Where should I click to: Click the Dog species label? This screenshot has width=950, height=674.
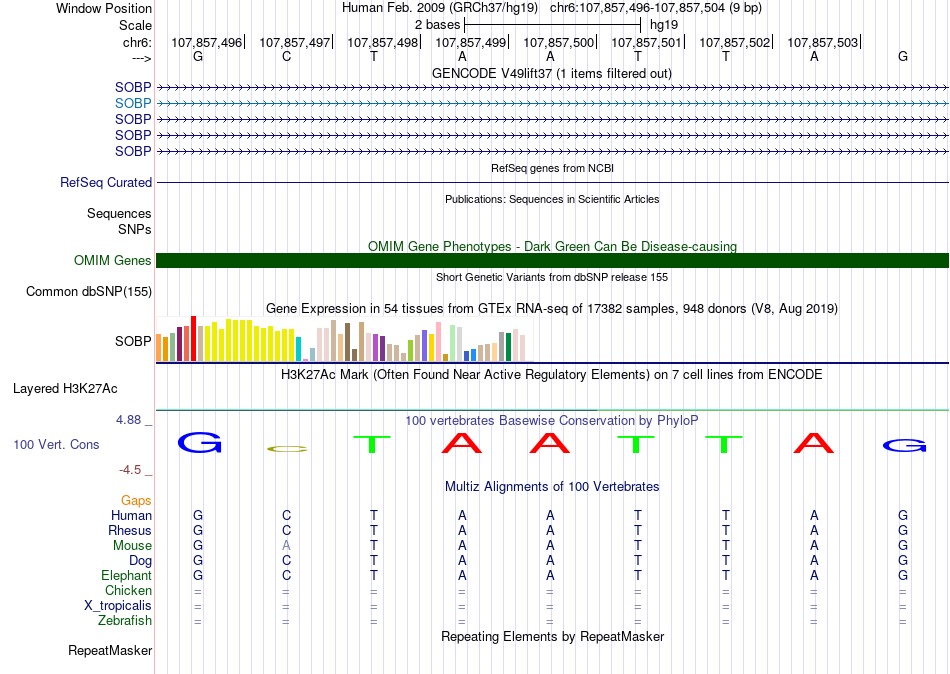140,561
